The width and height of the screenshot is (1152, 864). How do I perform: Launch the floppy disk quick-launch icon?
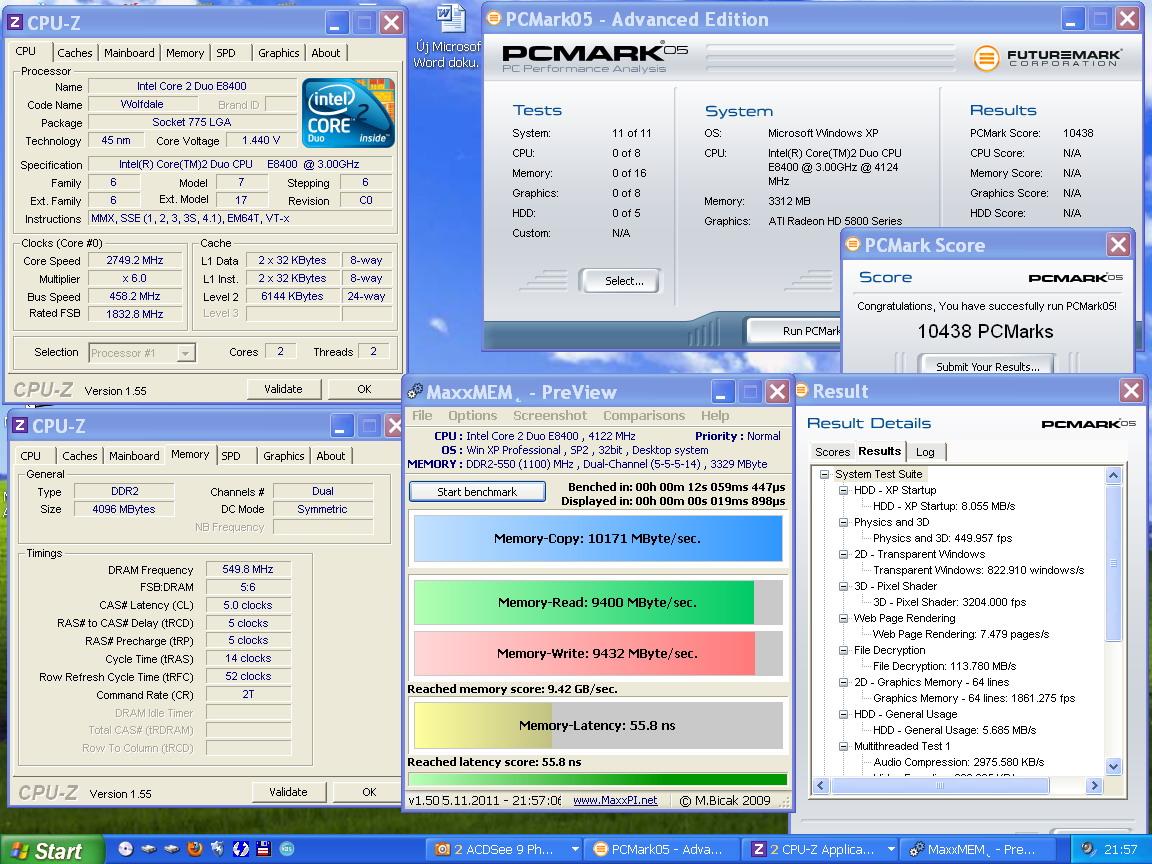pos(264,849)
